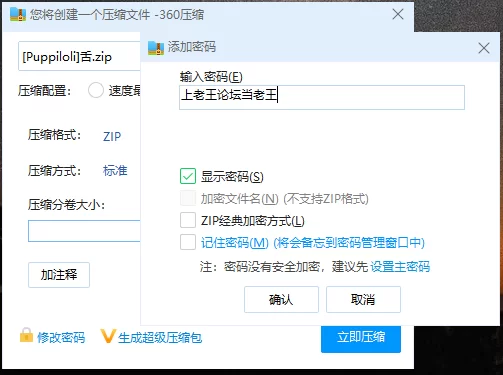Click the 记住密码(M) label text
The image size is (503, 375).
click(235, 243)
